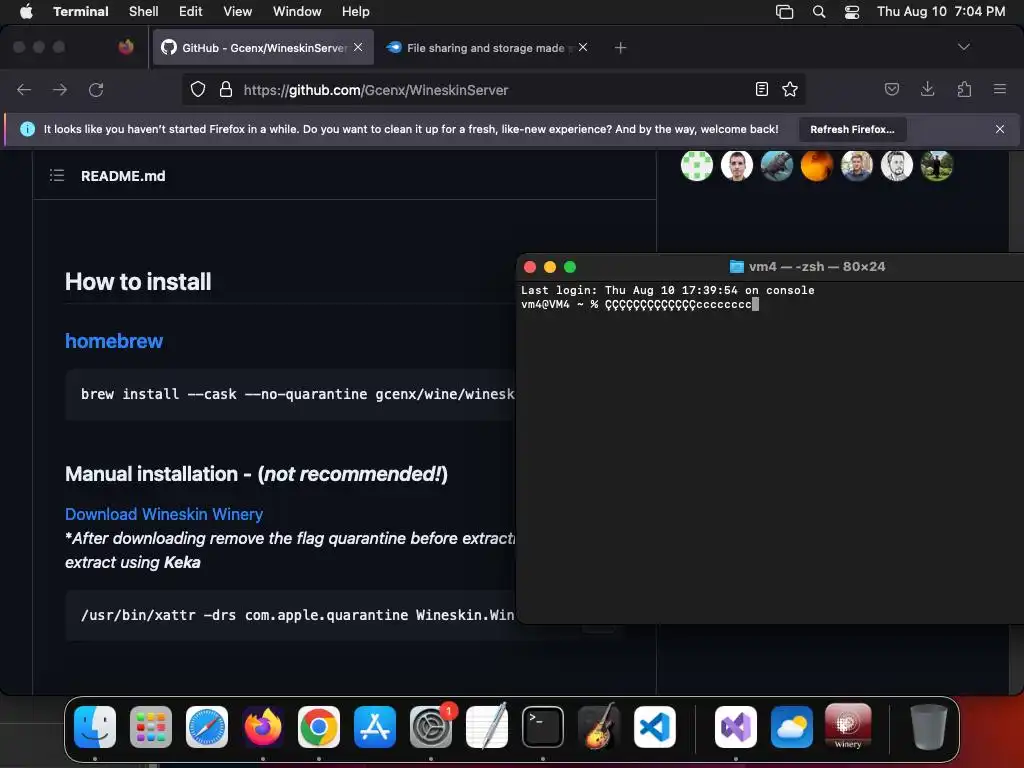Open the Help menu
The width and height of the screenshot is (1024, 768).
355,11
